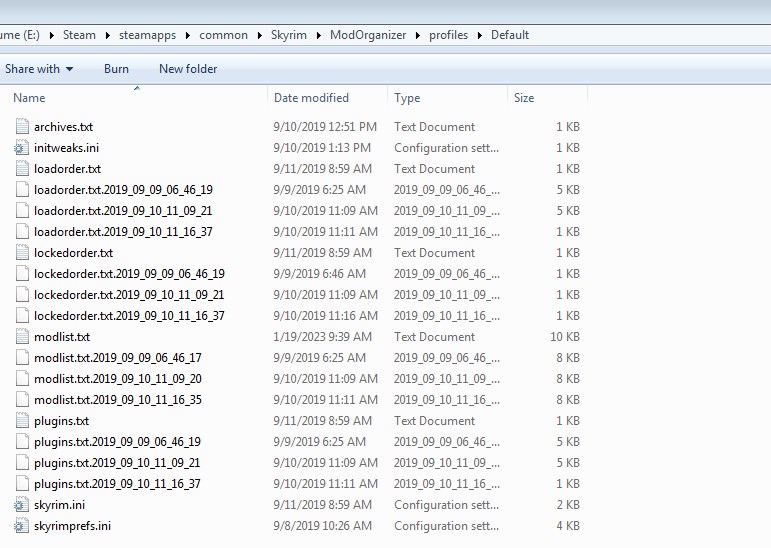Viewport: 771px width, 548px height.
Task: Click the New folder button
Action: point(188,69)
